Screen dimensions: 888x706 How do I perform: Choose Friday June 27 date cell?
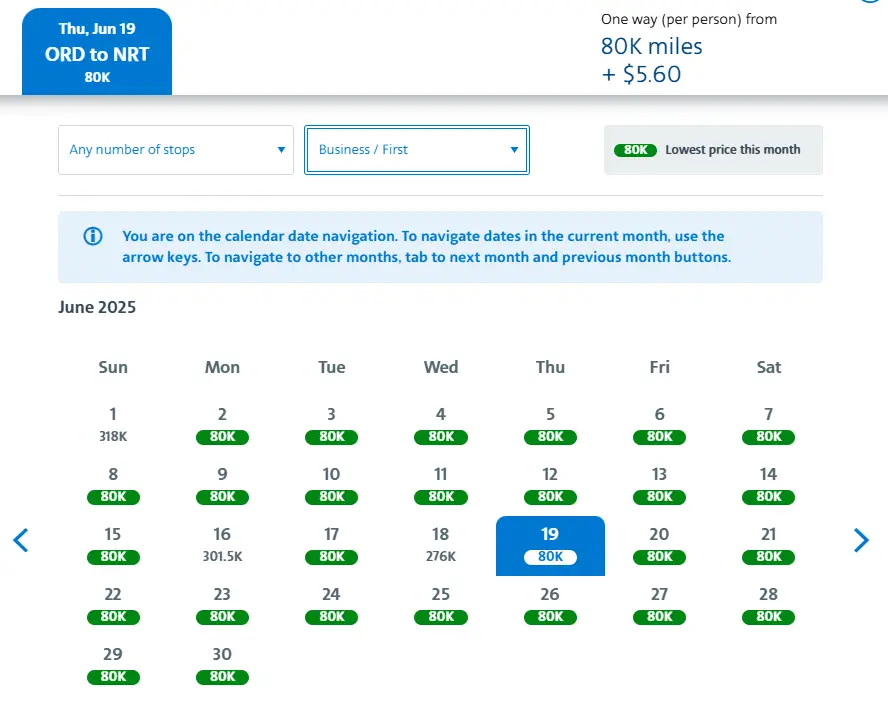[659, 604]
